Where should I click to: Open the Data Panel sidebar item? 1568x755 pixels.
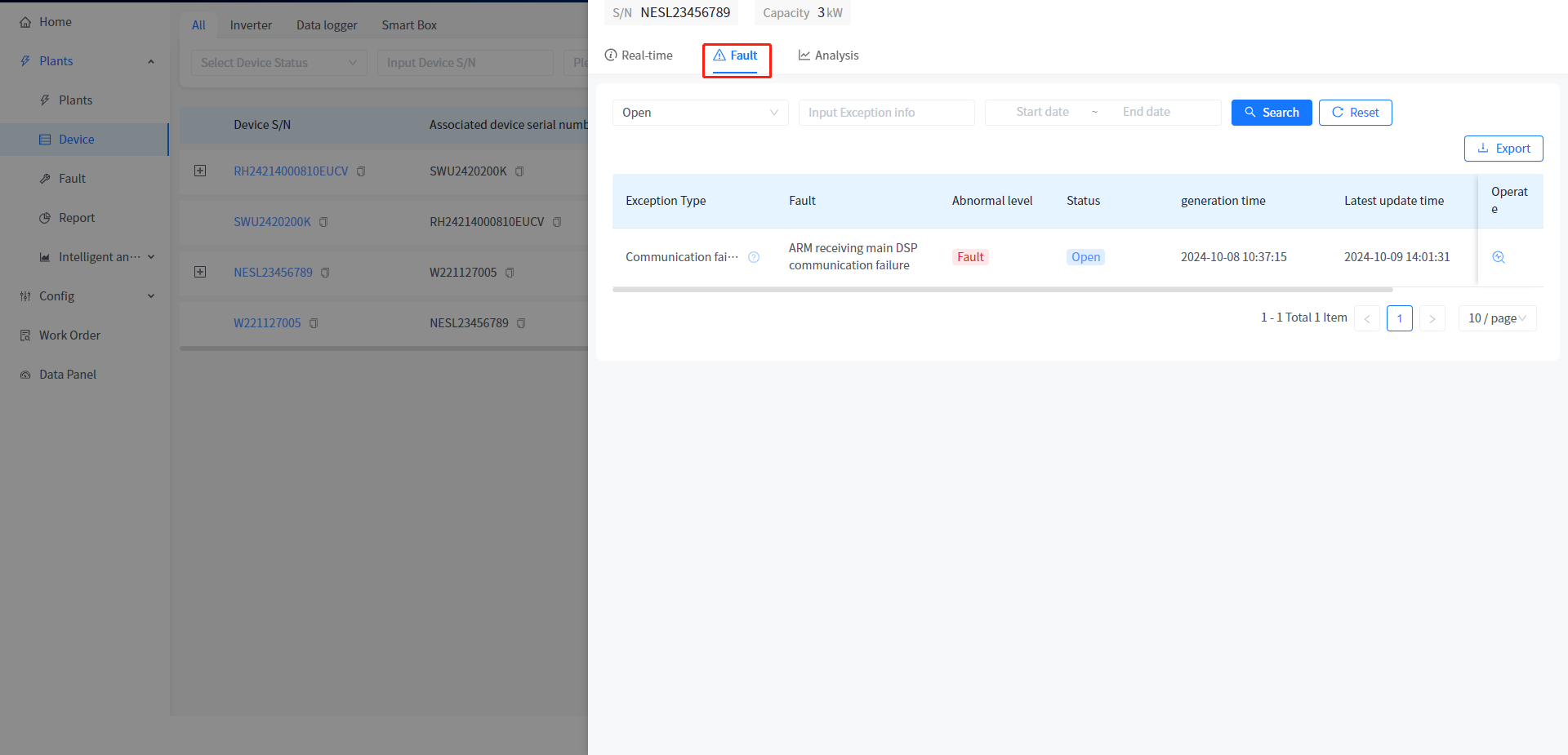pyautogui.click(x=67, y=375)
